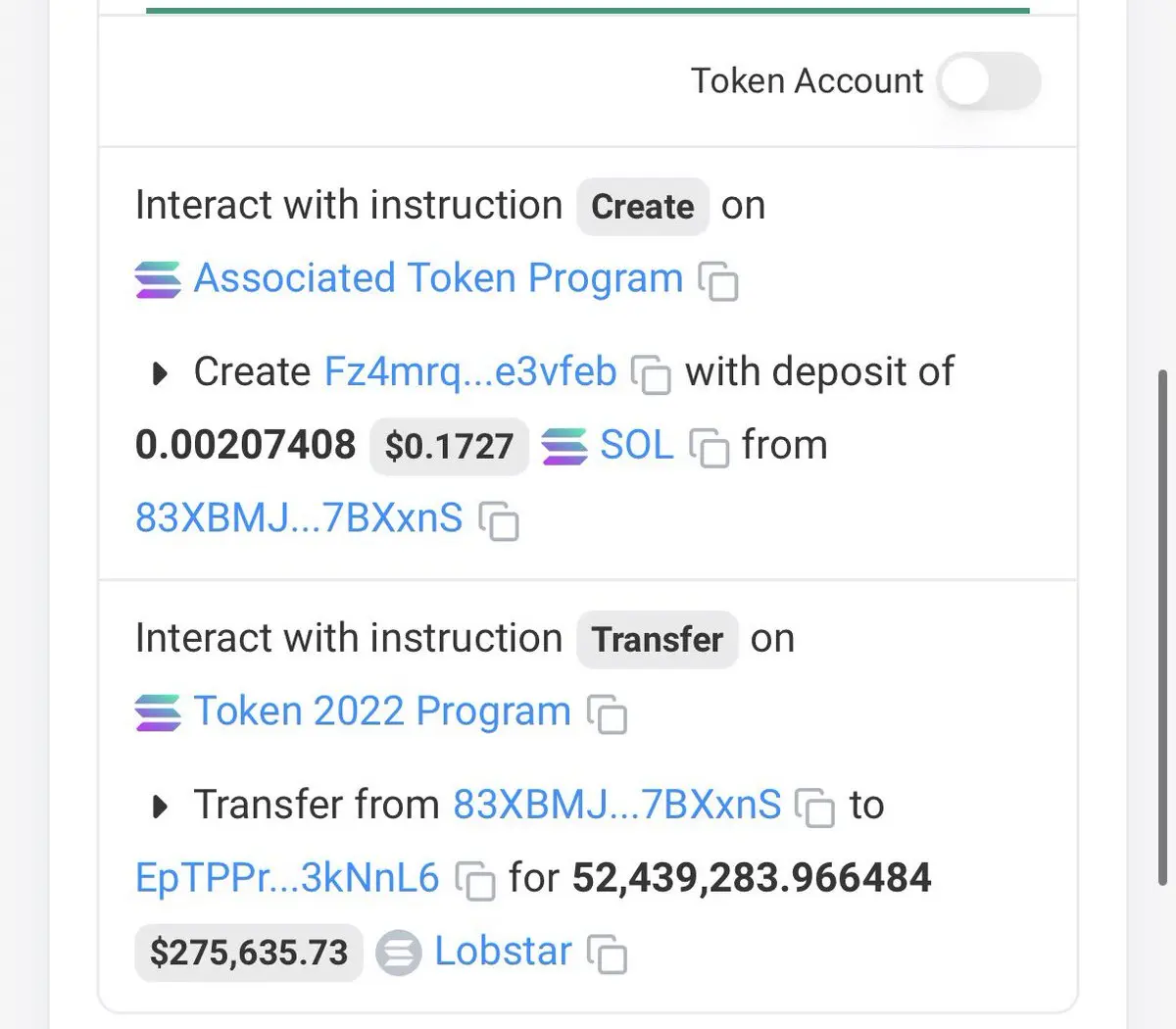This screenshot has height=1029, width=1176.
Task: Copy the EpTPPr...3kNnL6 recipient address
Action: click(x=475, y=880)
